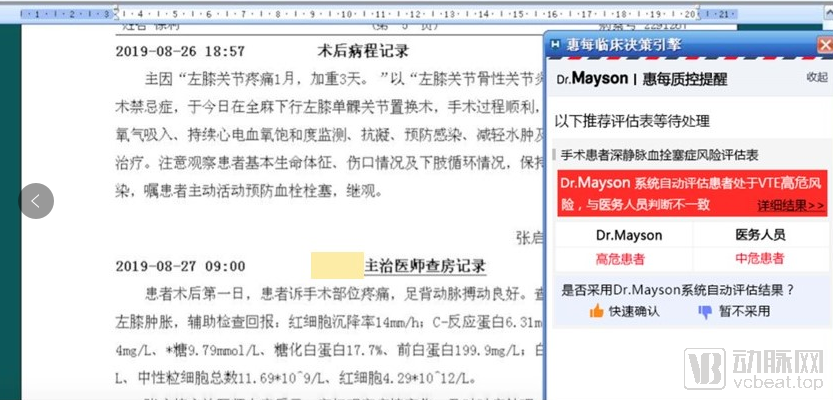
Task: Click the thumbs-down 暂不采用 icon
Action: [x=704, y=312]
